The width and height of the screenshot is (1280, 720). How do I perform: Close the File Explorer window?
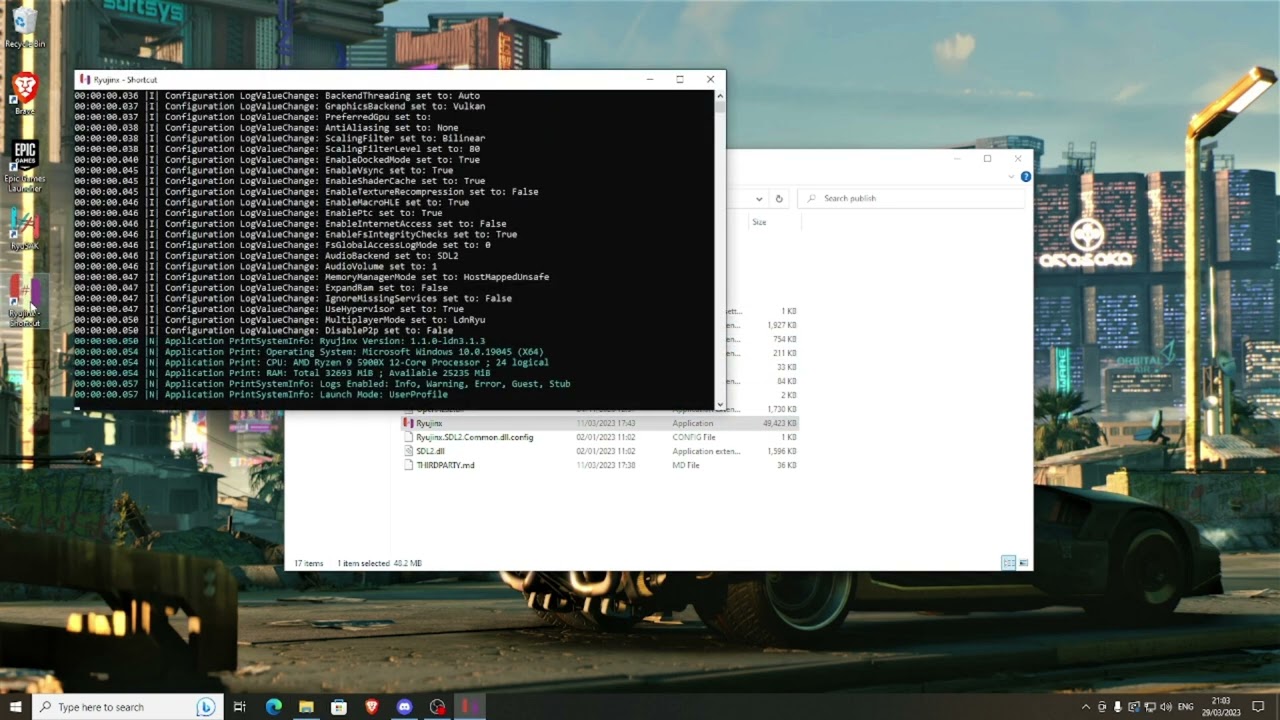pyautogui.click(x=1018, y=159)
